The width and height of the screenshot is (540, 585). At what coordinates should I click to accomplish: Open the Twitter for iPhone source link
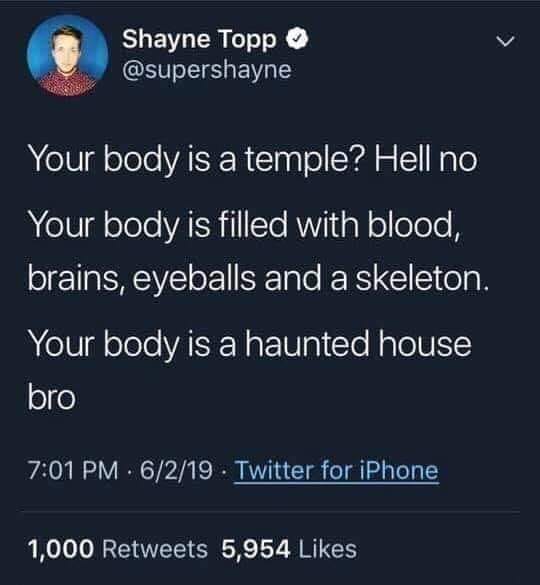[x=336, y=470]
